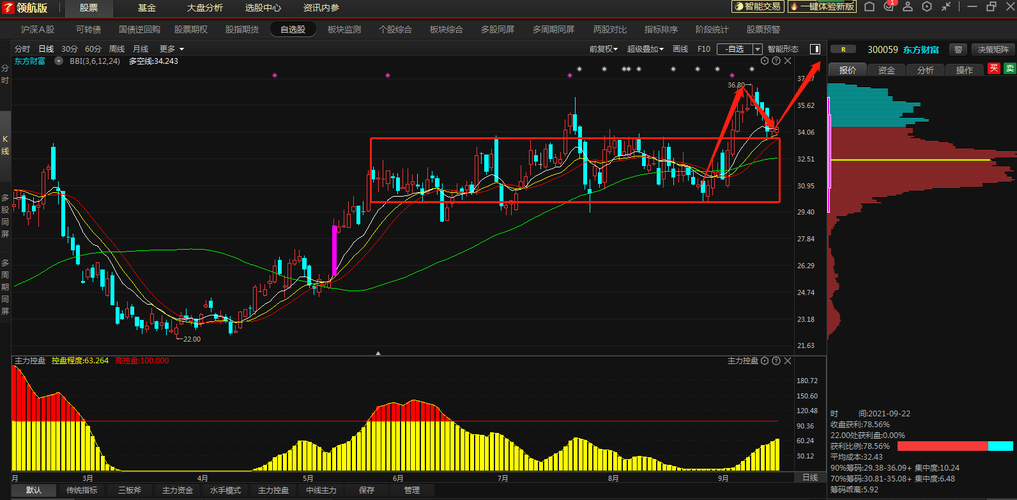The height and width of the screenshot is (500, 1017).
Task: Open the home icon in title bar
Action: click(x=869, y=6)
